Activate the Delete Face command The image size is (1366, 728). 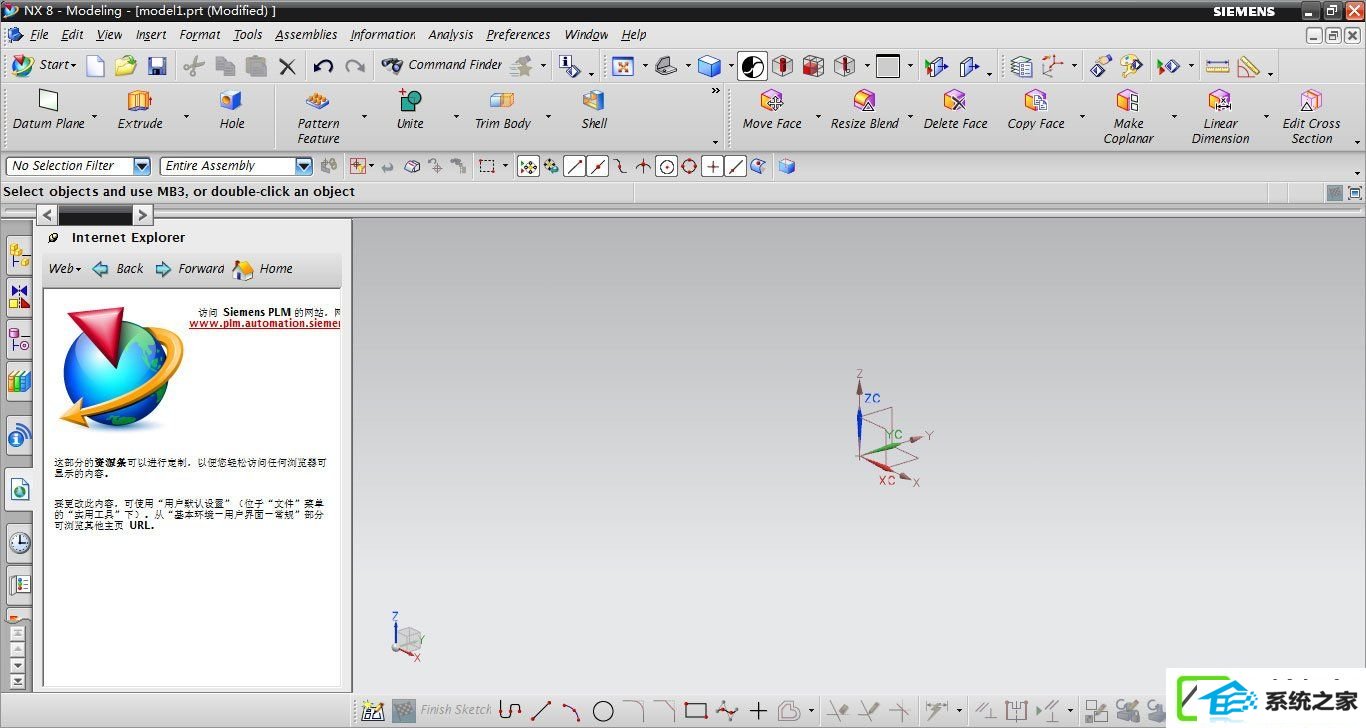[x=955, y=109]
